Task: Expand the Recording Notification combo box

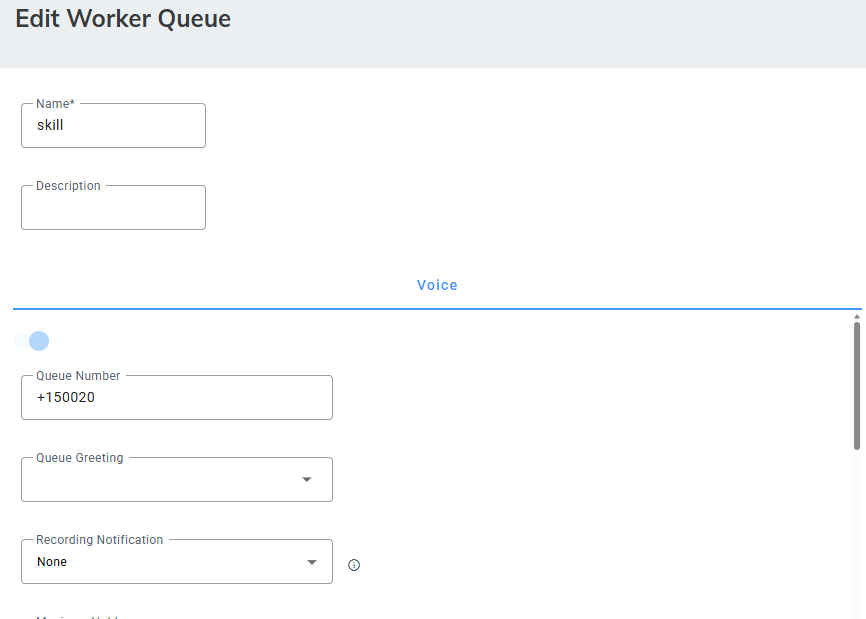Action: point(176,562)
